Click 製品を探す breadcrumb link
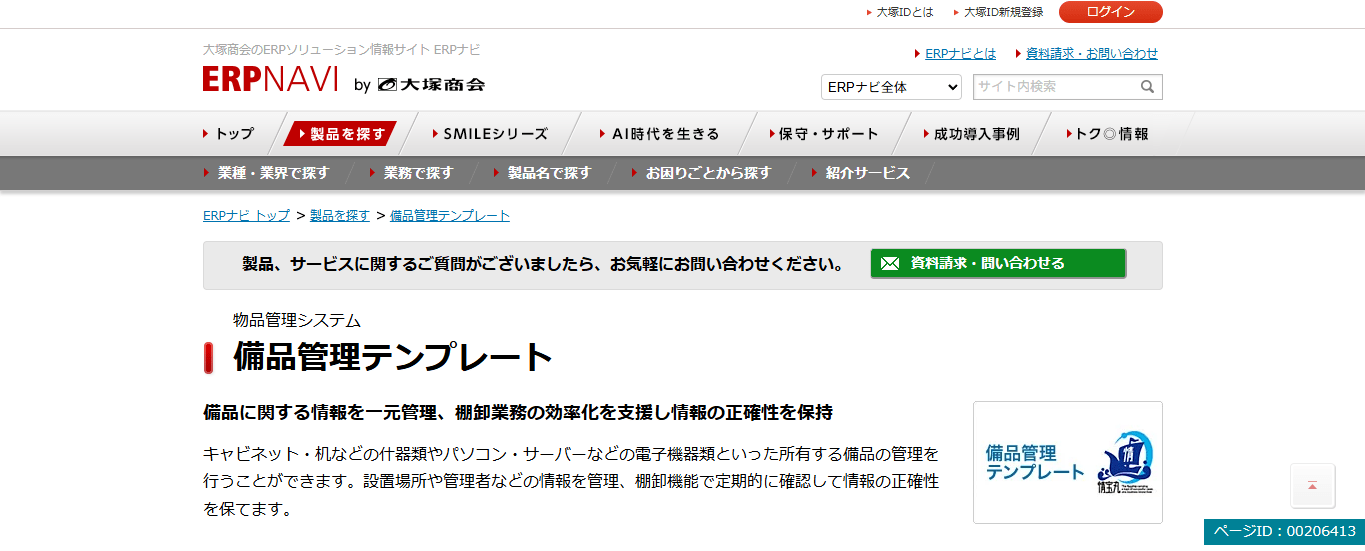The image size is (1365, 551). [340, 216]
